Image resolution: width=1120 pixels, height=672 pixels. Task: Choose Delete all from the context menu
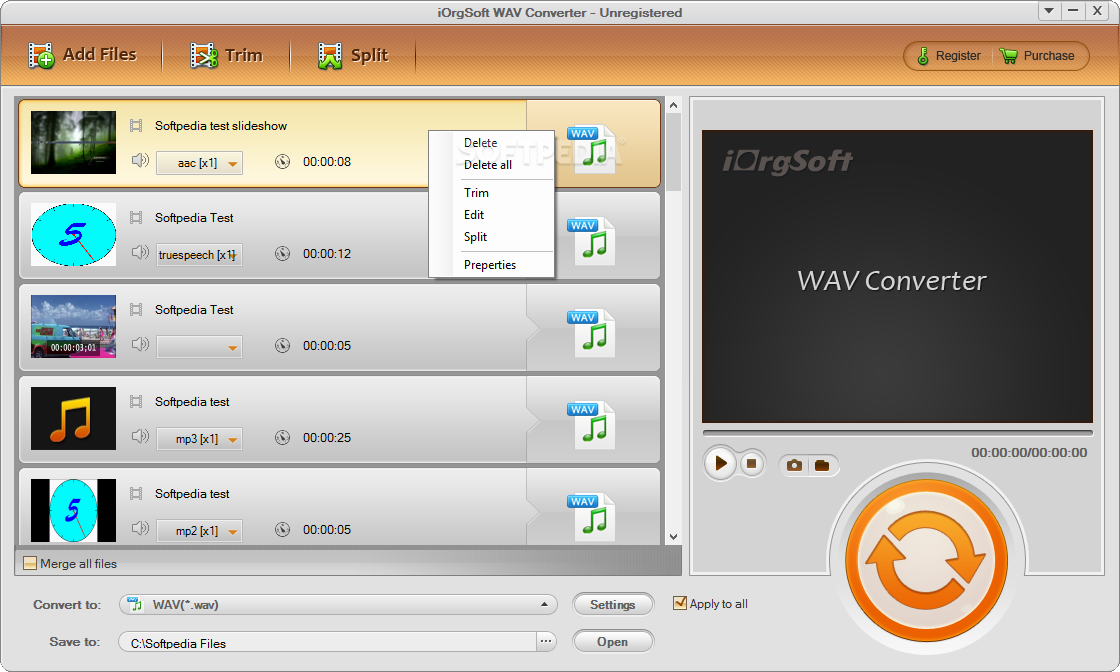488,165
